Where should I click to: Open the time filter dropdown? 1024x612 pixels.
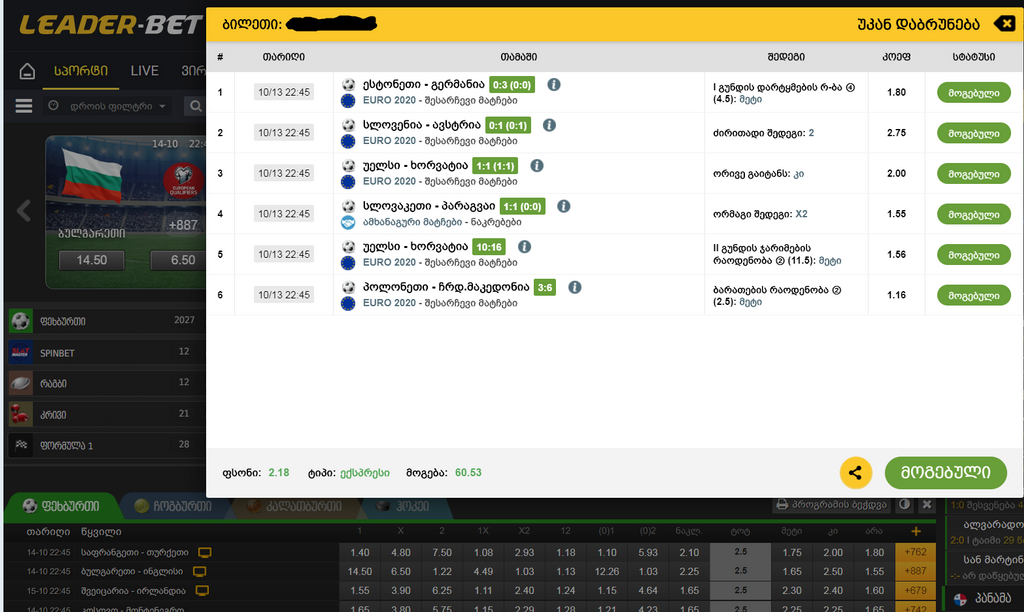click(x=108, y=106)
